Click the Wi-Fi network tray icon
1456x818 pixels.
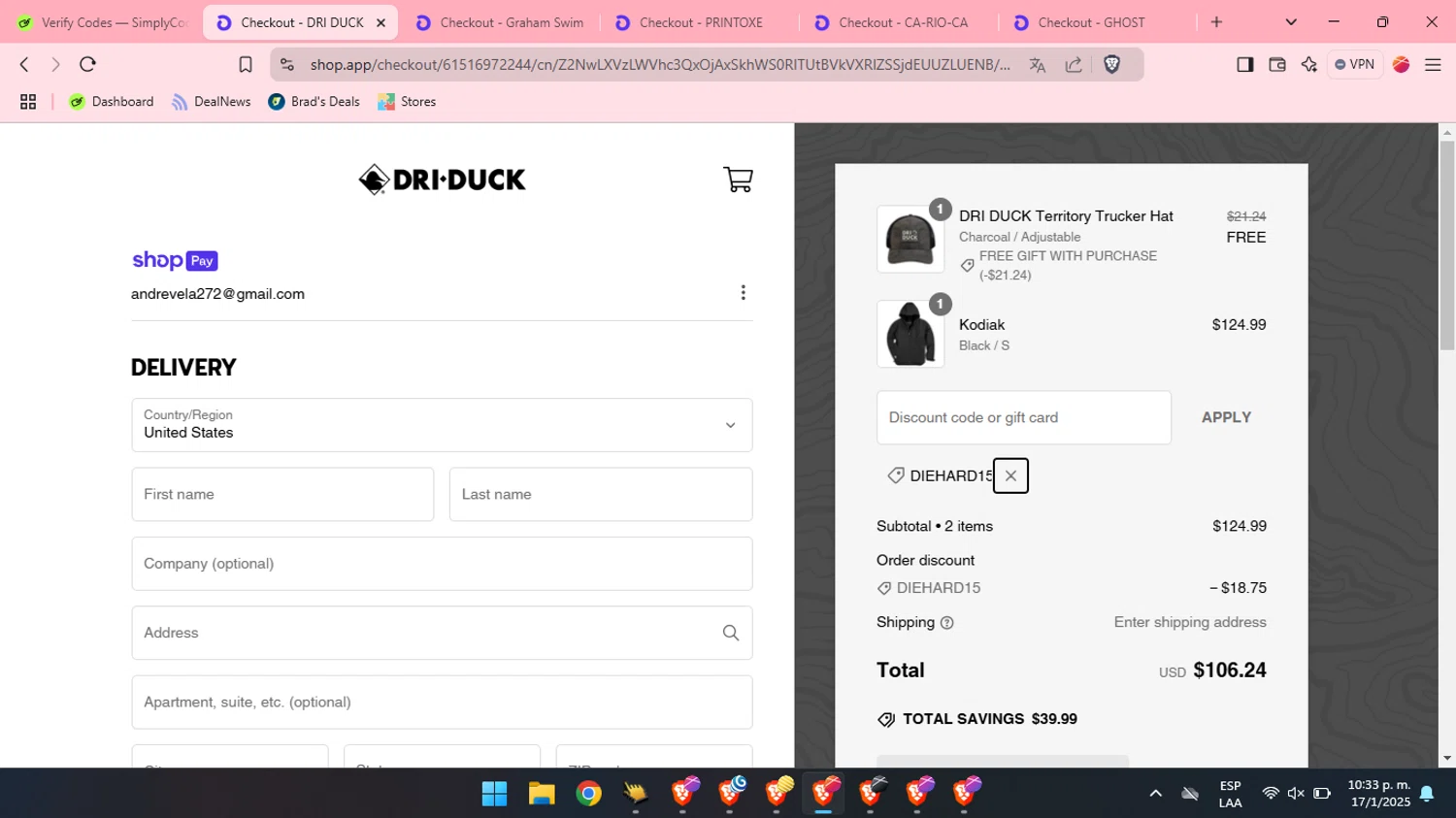point(1270,794)
